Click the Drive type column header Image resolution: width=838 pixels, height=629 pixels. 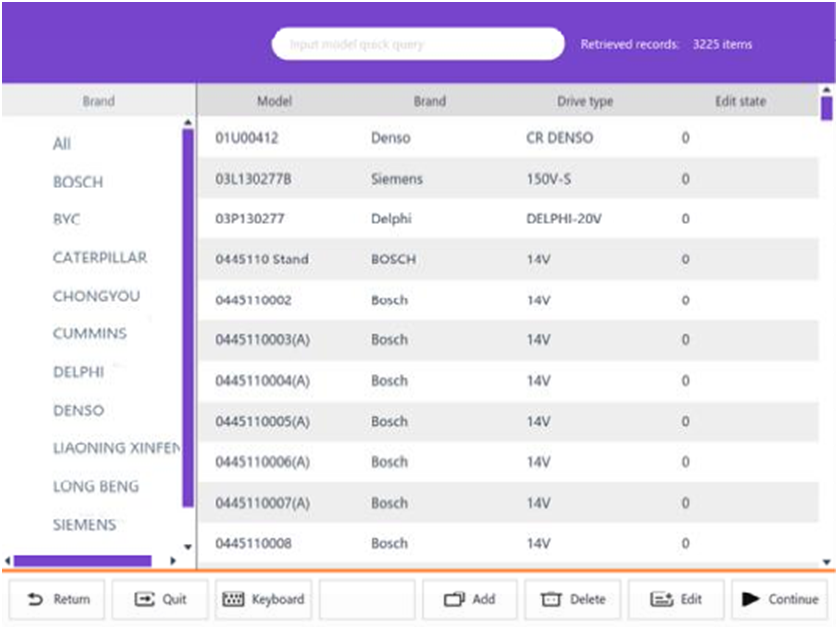585,101
